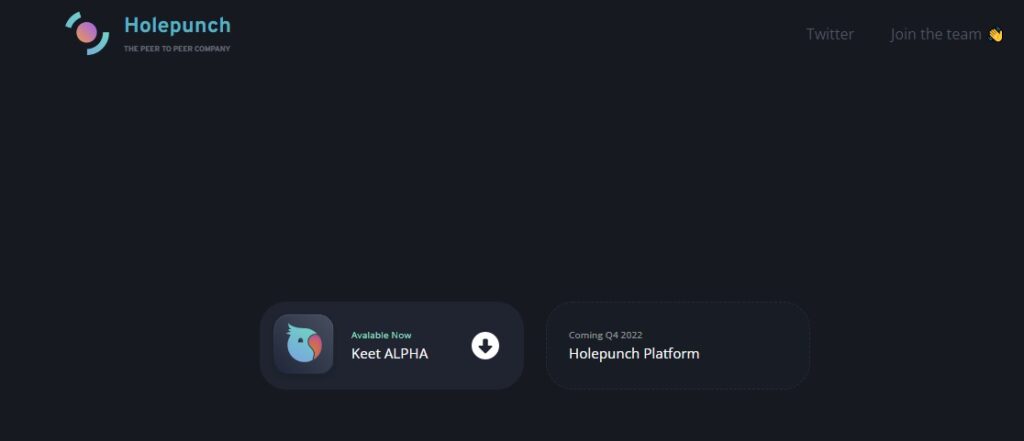Select the Holepunch Platform title

tap(634, 353)
